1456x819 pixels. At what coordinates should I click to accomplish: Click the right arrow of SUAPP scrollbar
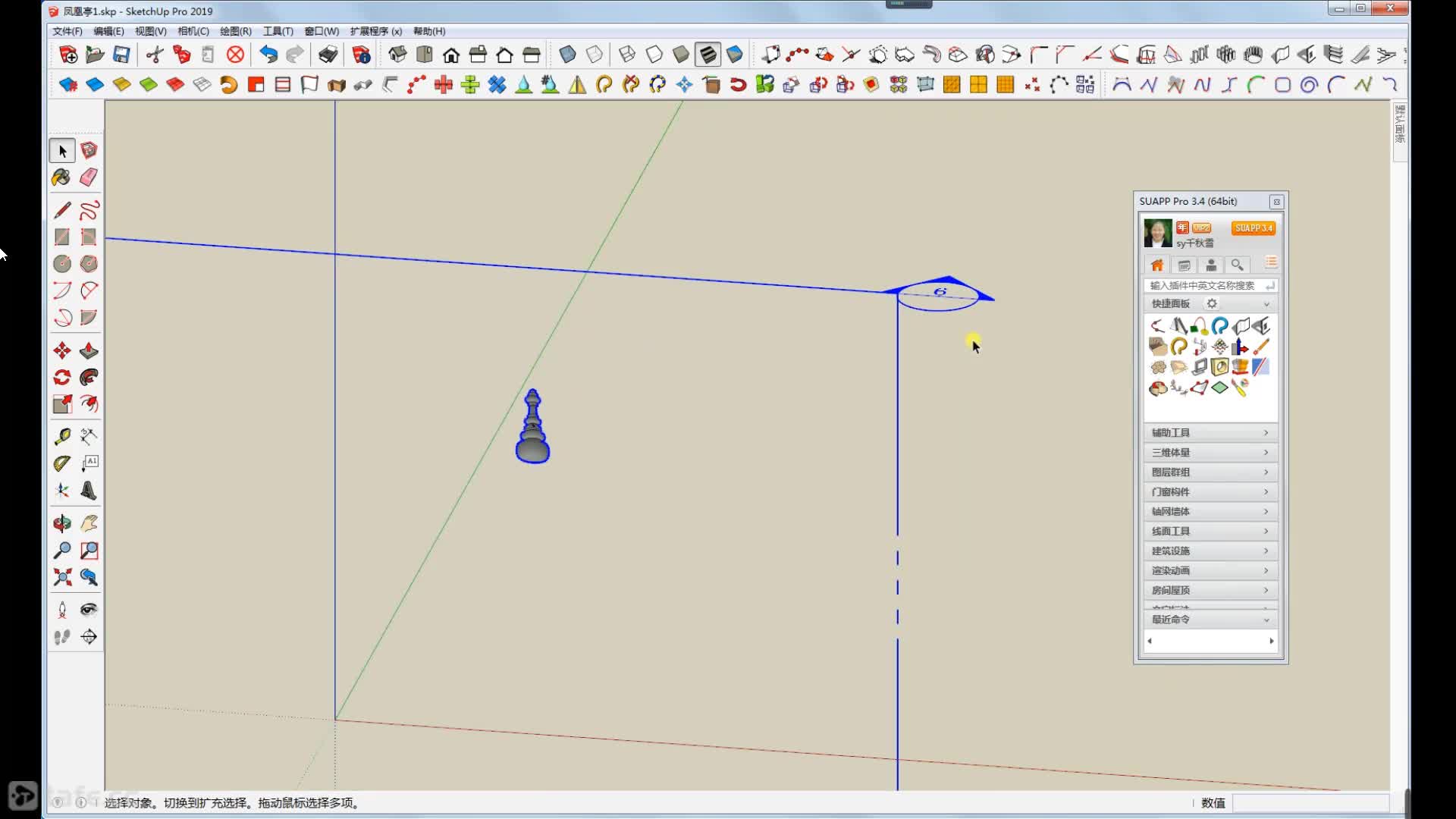tap(1272, 642)
